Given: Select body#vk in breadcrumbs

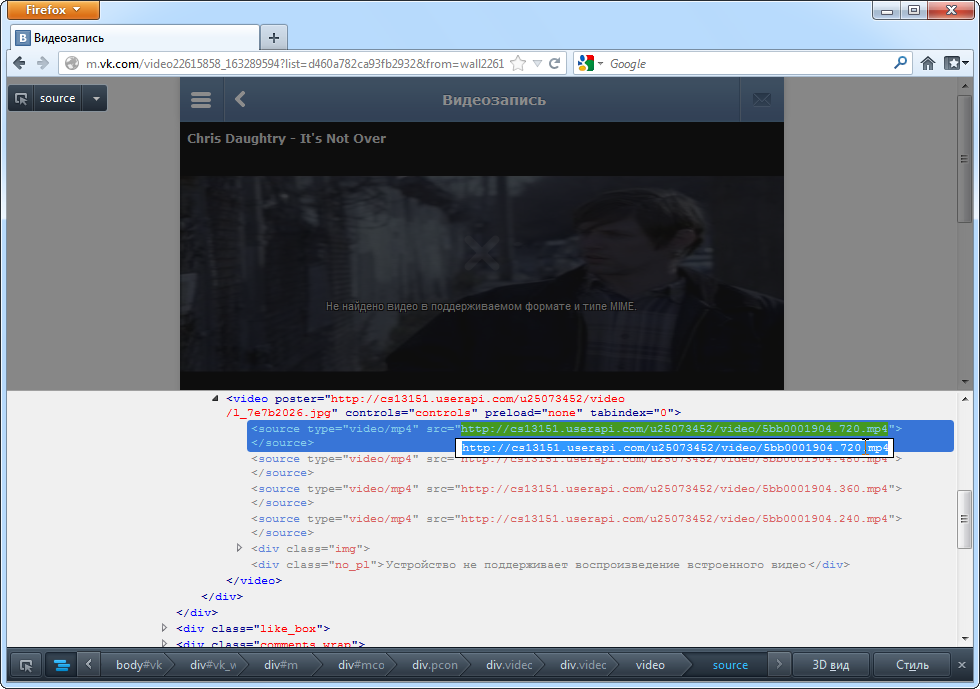Looking at the screenshot, I should coord(139,665).
